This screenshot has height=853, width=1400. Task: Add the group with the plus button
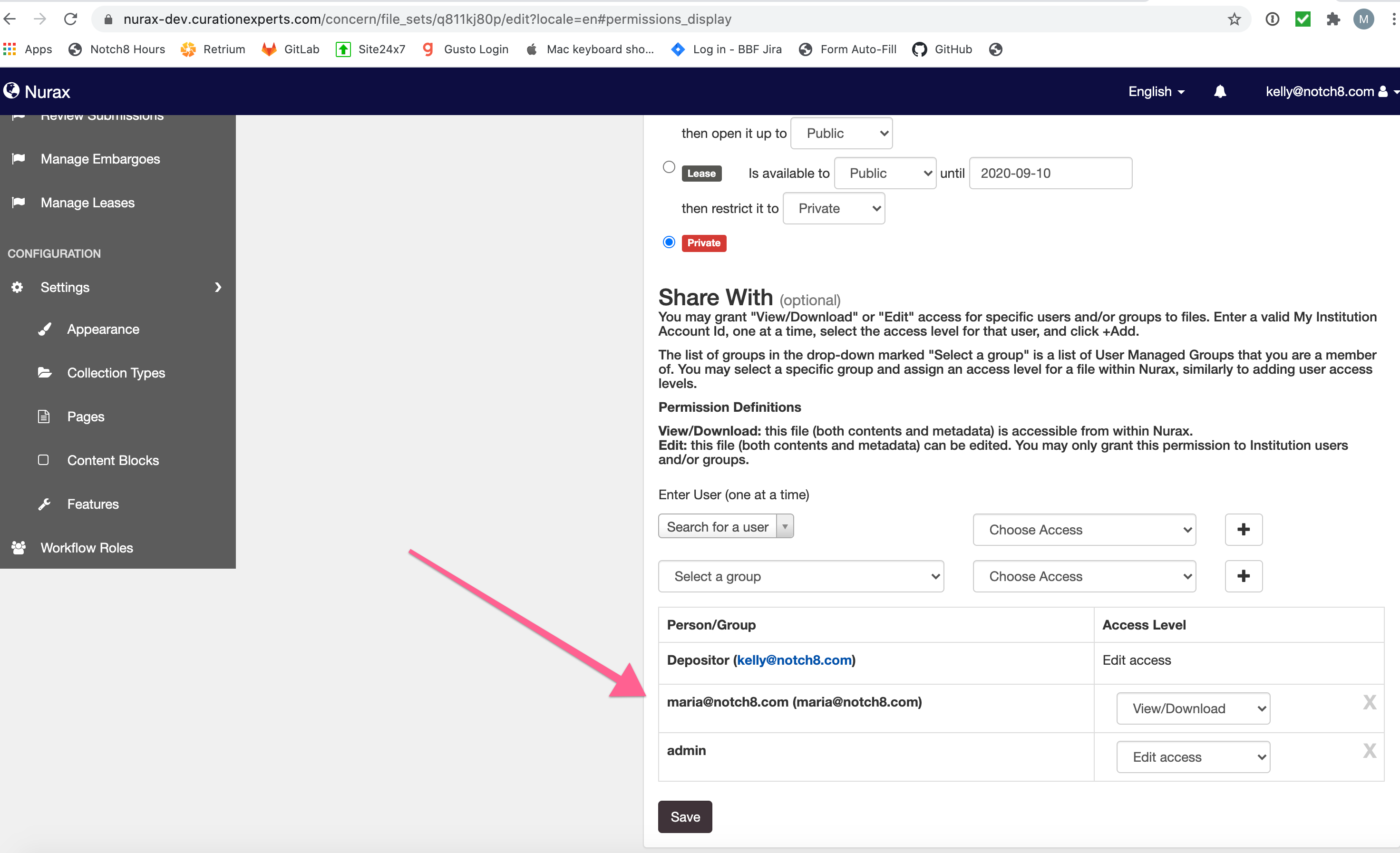click(x=1243, y=576)
